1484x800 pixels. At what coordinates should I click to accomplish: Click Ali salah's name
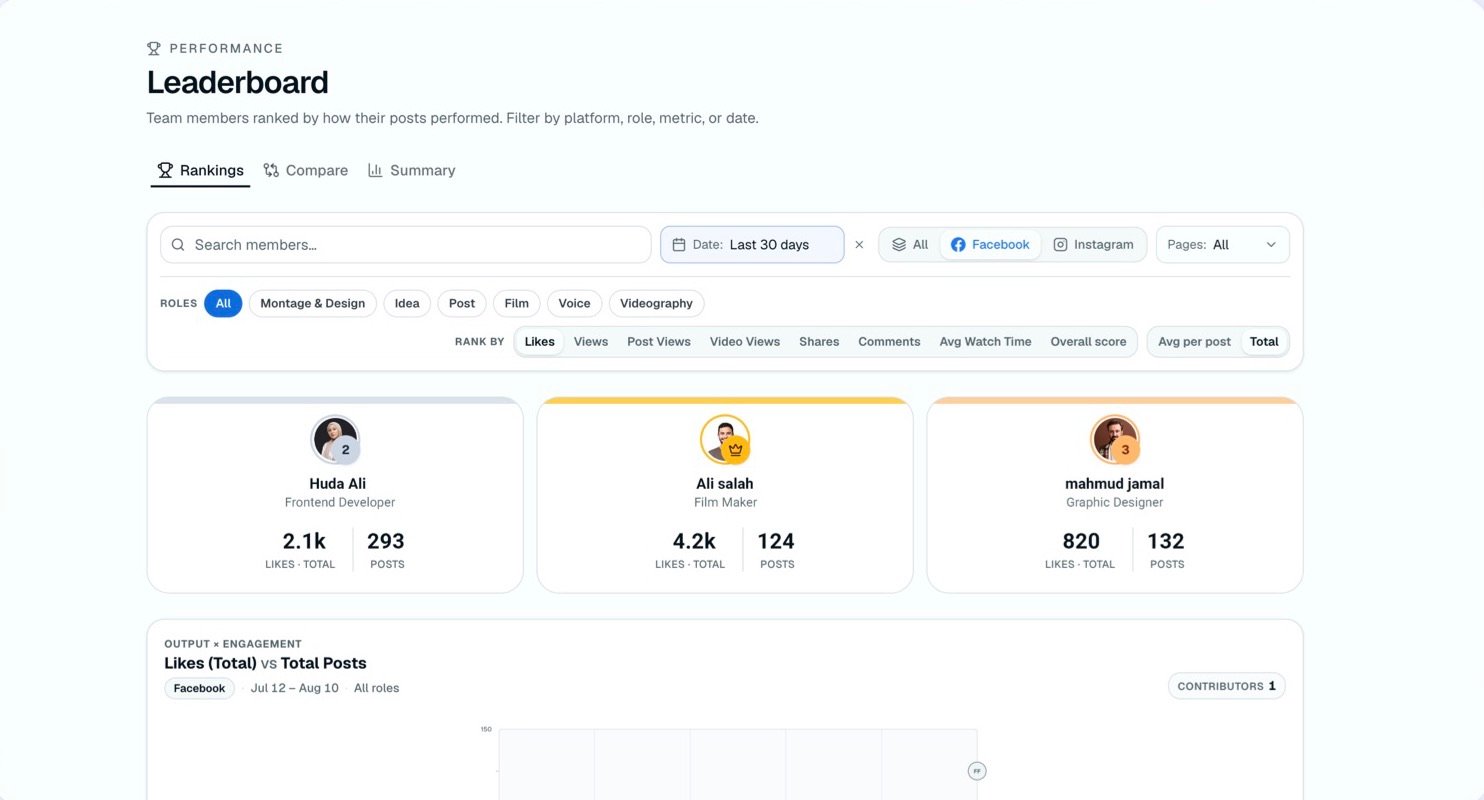click(725, 484)
